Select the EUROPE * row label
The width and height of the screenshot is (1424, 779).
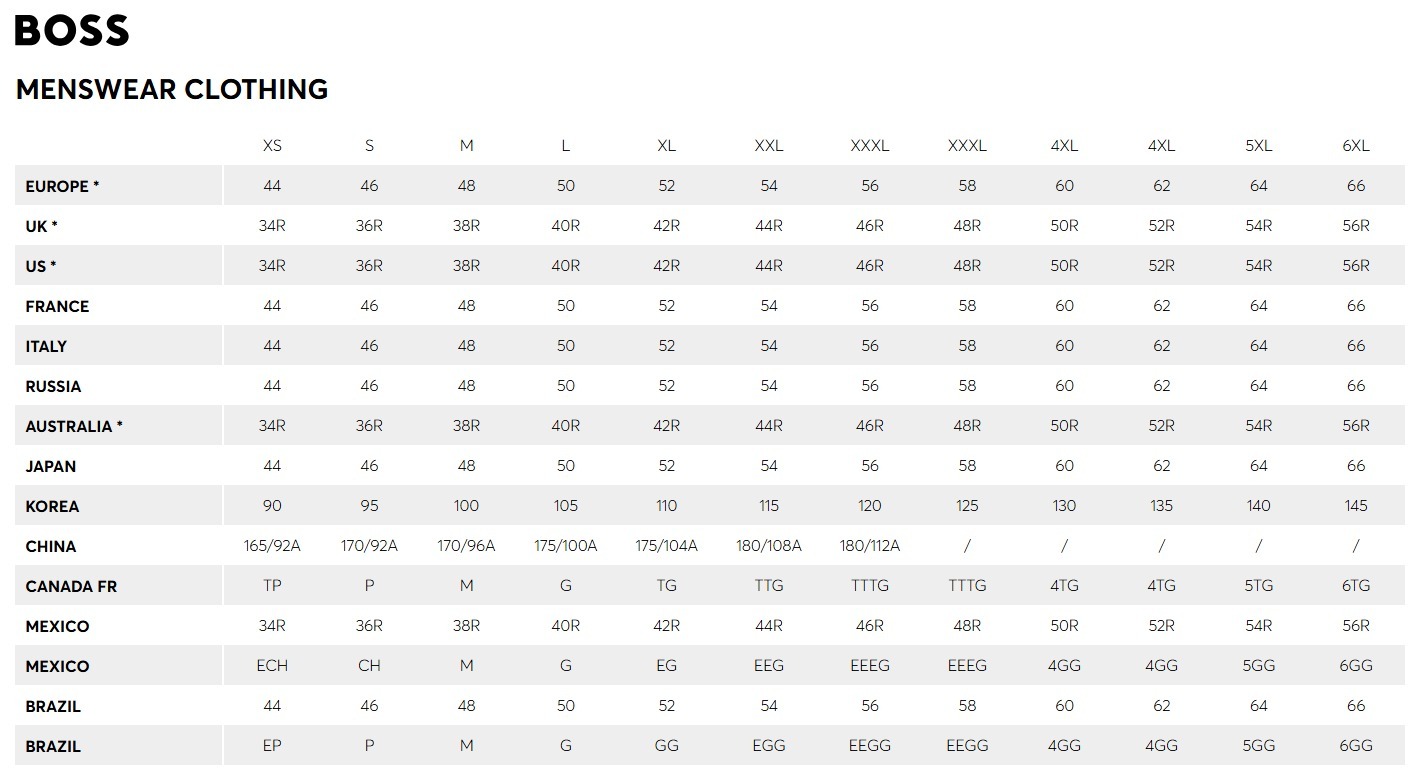point(62,186)
